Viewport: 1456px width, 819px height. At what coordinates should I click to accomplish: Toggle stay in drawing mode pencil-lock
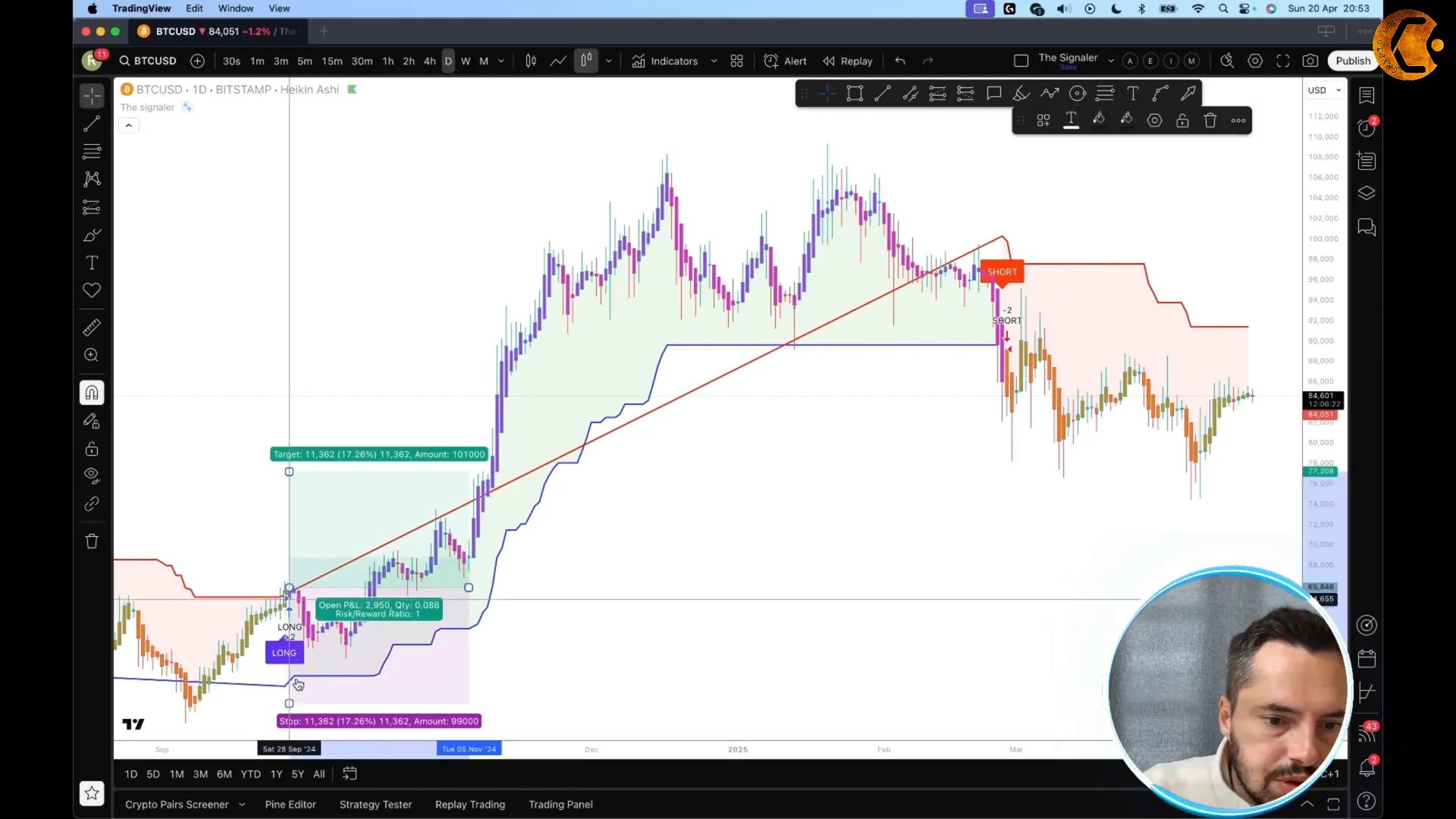pyautogui.click(x=92, y=421)
